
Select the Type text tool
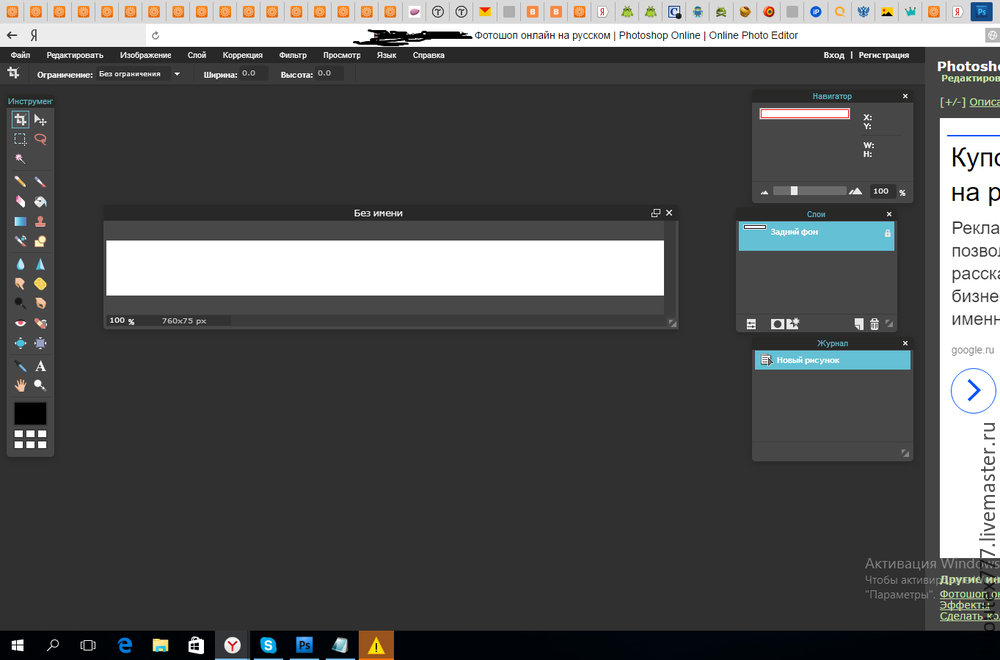(40, 366)
